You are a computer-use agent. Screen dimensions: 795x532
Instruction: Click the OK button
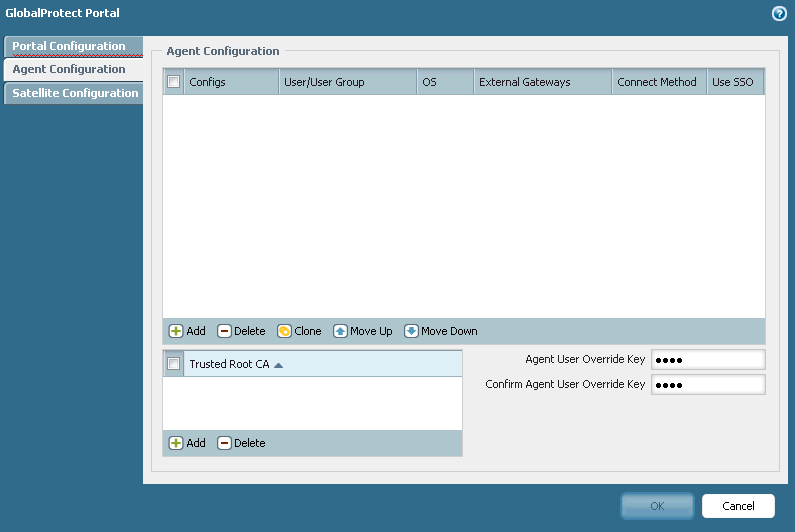(x=657, y=506)
